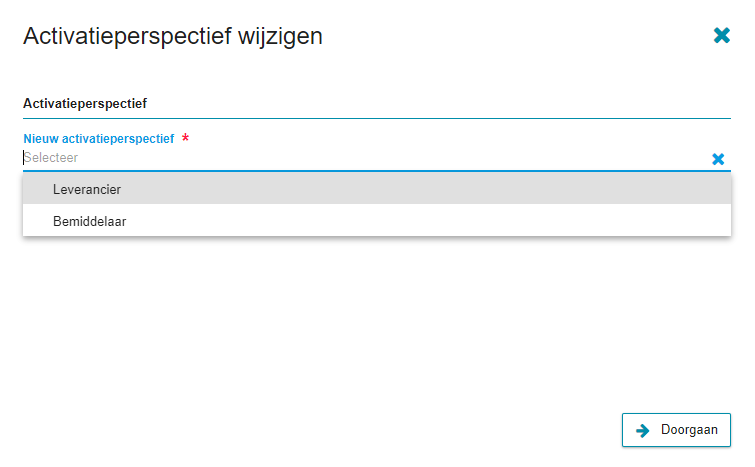The image size is (755, 467).
Task: Click the blank row area beside Bemiddelaar
Action: click(429, 221)
